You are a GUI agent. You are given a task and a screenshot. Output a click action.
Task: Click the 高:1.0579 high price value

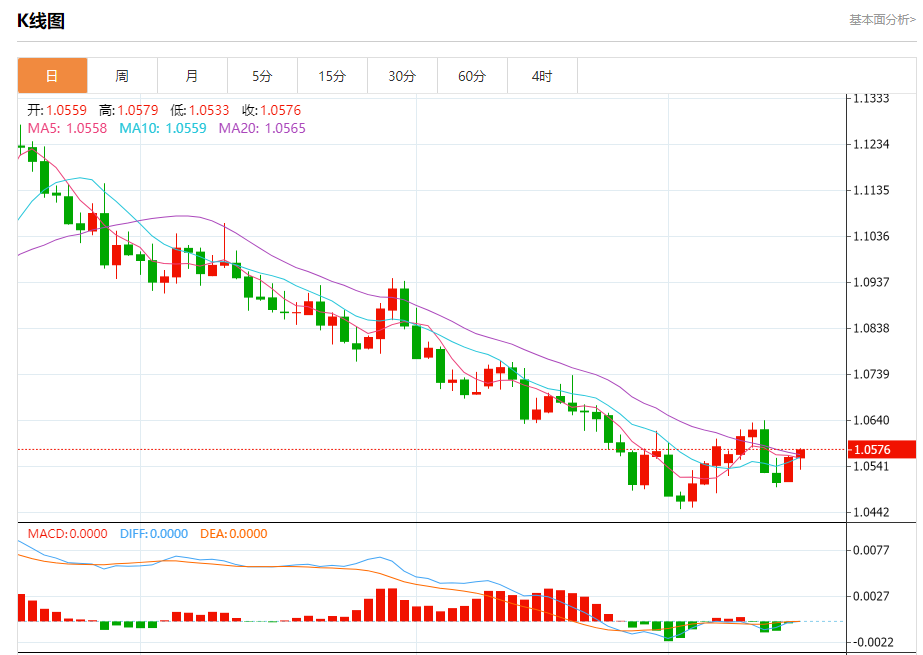point(129,110)
